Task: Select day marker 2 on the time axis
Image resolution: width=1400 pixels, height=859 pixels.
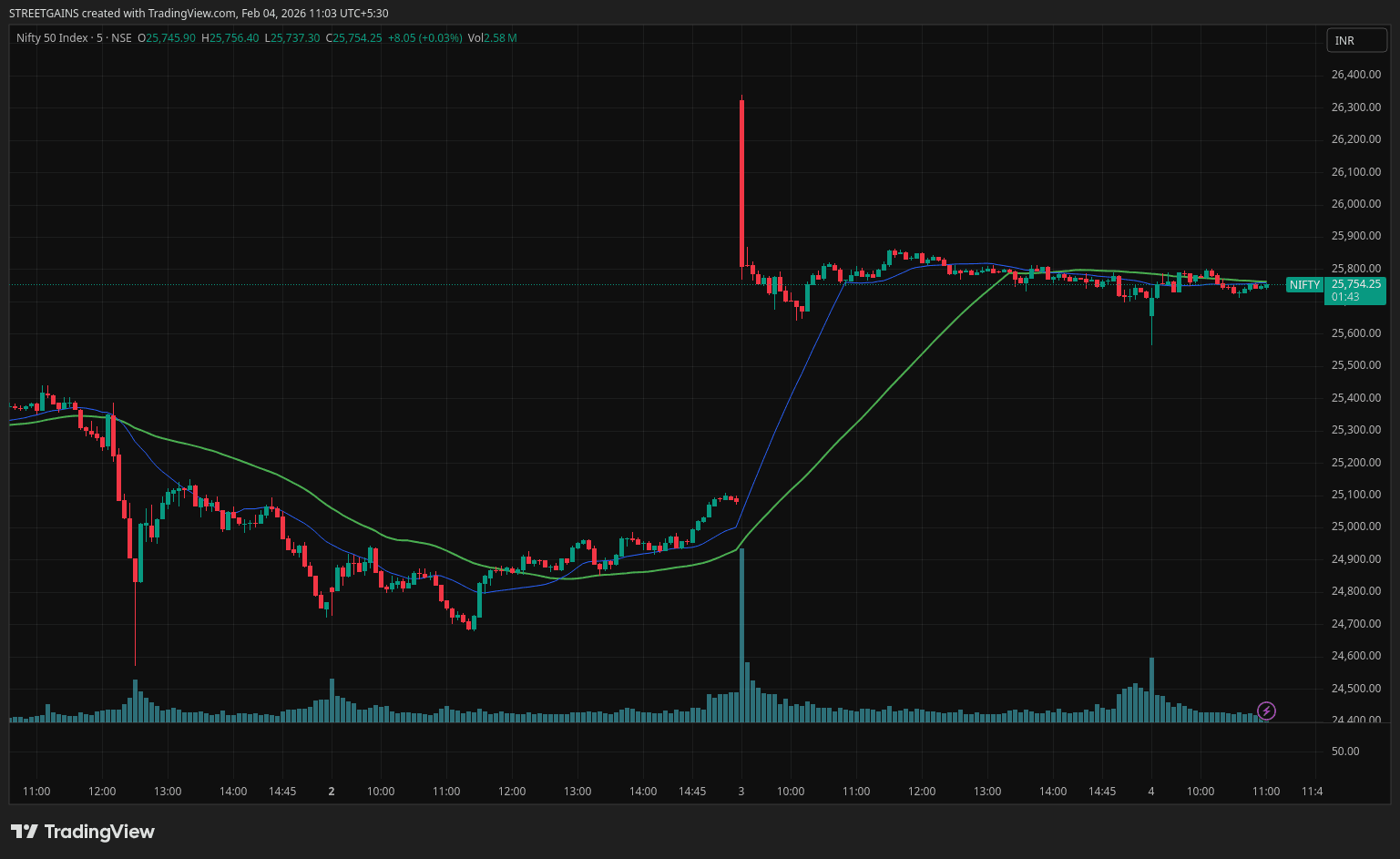Action: [332, 792]
